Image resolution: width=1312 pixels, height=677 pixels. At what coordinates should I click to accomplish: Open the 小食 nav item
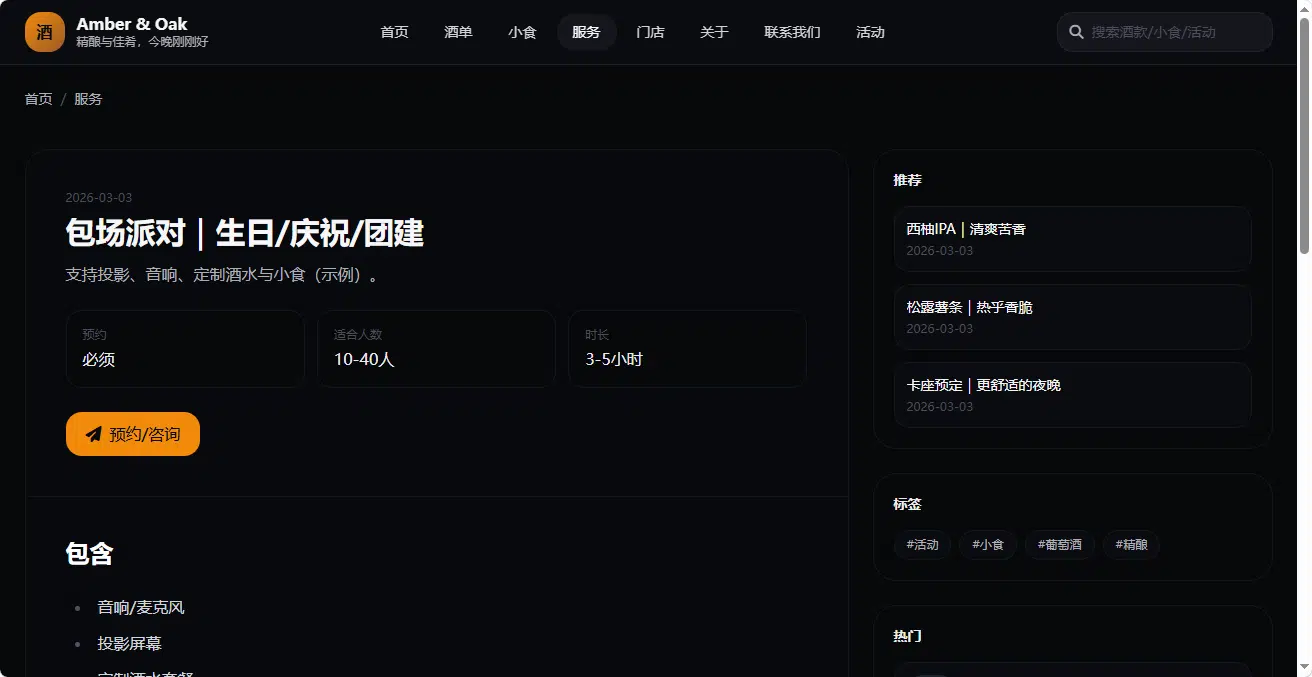pos(523,32)
